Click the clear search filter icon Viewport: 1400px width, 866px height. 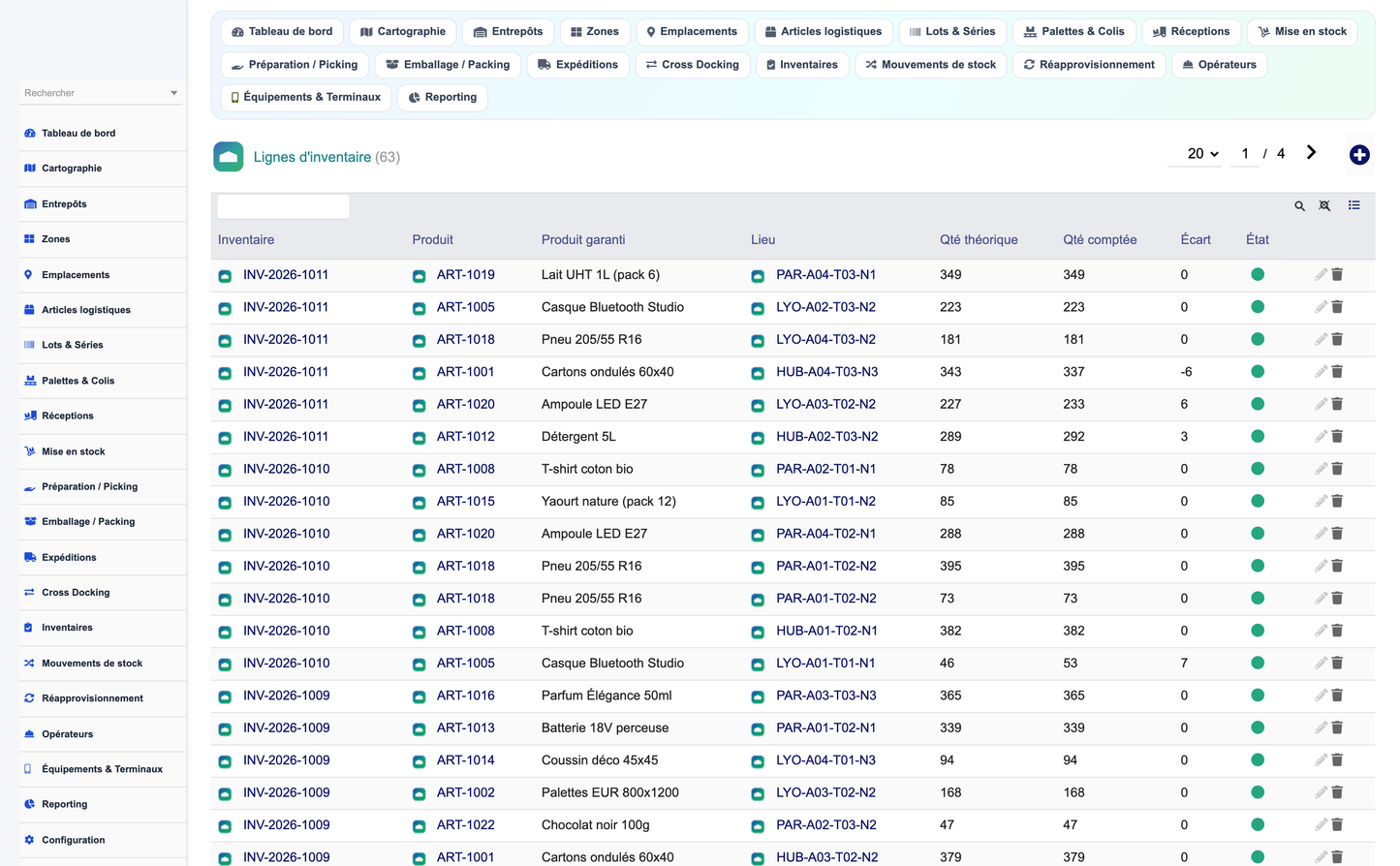click(x=1324, y=205)
